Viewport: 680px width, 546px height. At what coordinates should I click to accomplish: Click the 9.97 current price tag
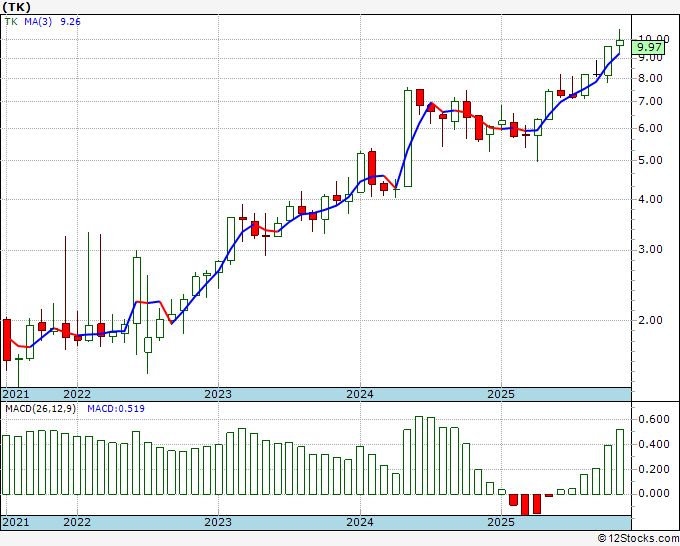(648, 47)
